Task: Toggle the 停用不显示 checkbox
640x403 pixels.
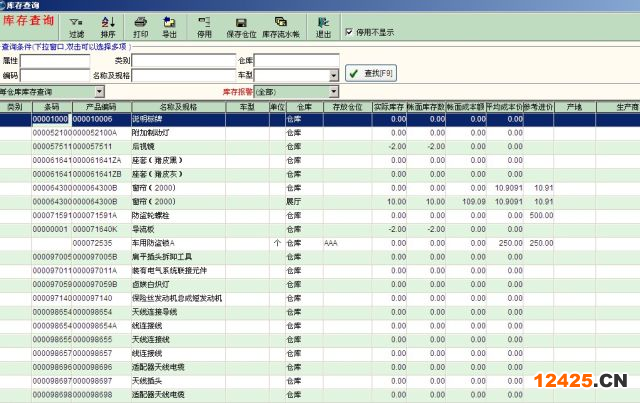Action: click(348, 31)
